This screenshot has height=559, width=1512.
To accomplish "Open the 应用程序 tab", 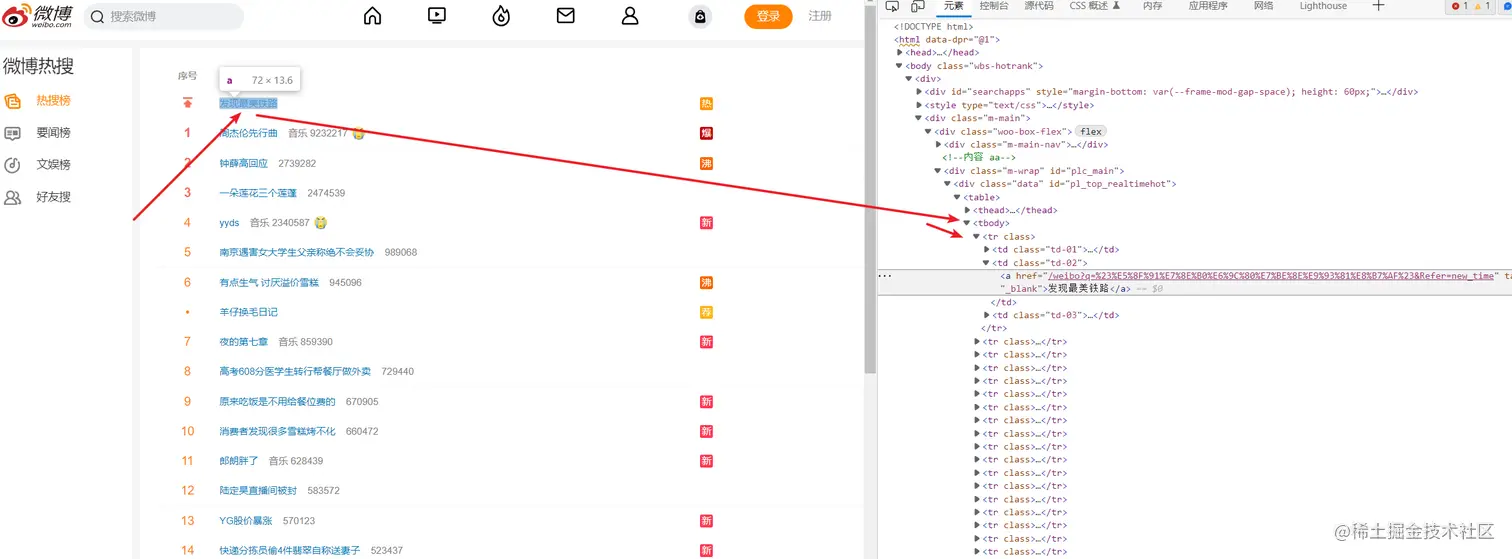I will coord(1208,6).
